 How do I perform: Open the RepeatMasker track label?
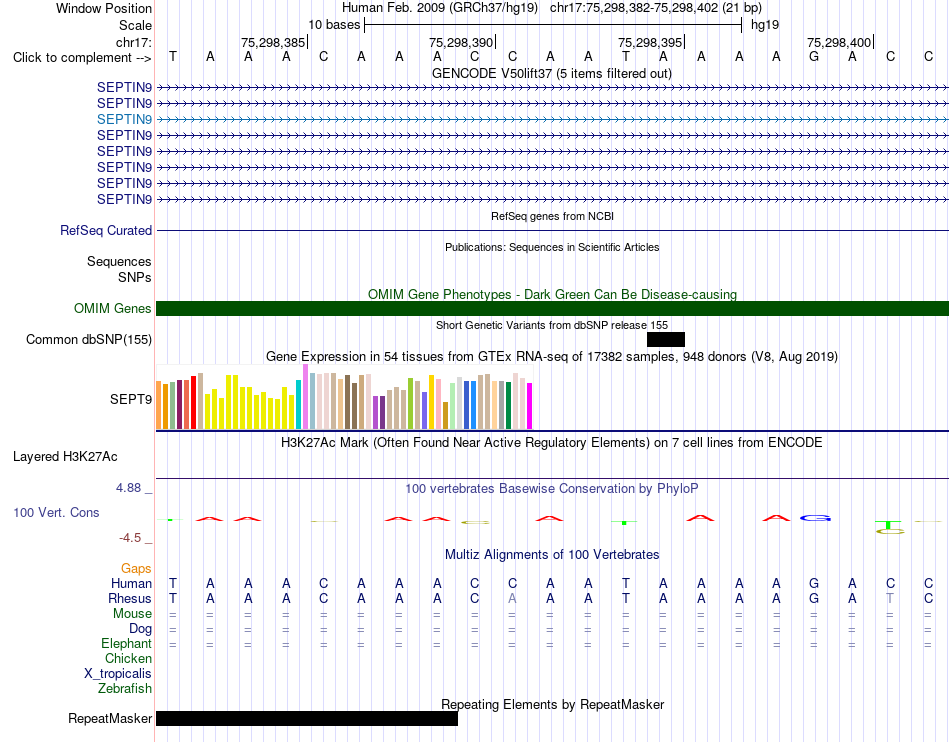point(110,718)
